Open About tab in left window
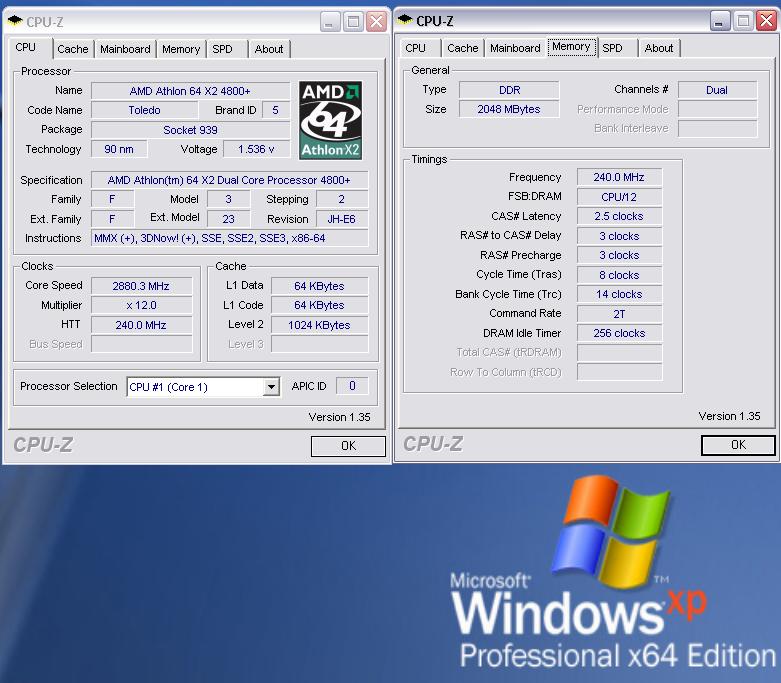Screen dimensions: 781x683 [269, 49]
